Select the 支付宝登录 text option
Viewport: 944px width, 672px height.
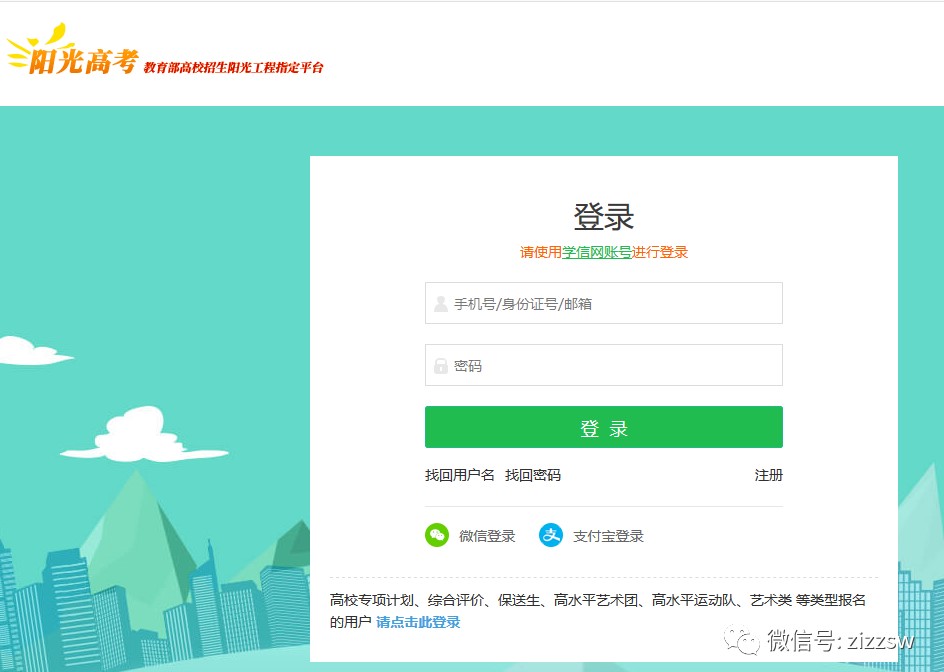click(608, 537)
